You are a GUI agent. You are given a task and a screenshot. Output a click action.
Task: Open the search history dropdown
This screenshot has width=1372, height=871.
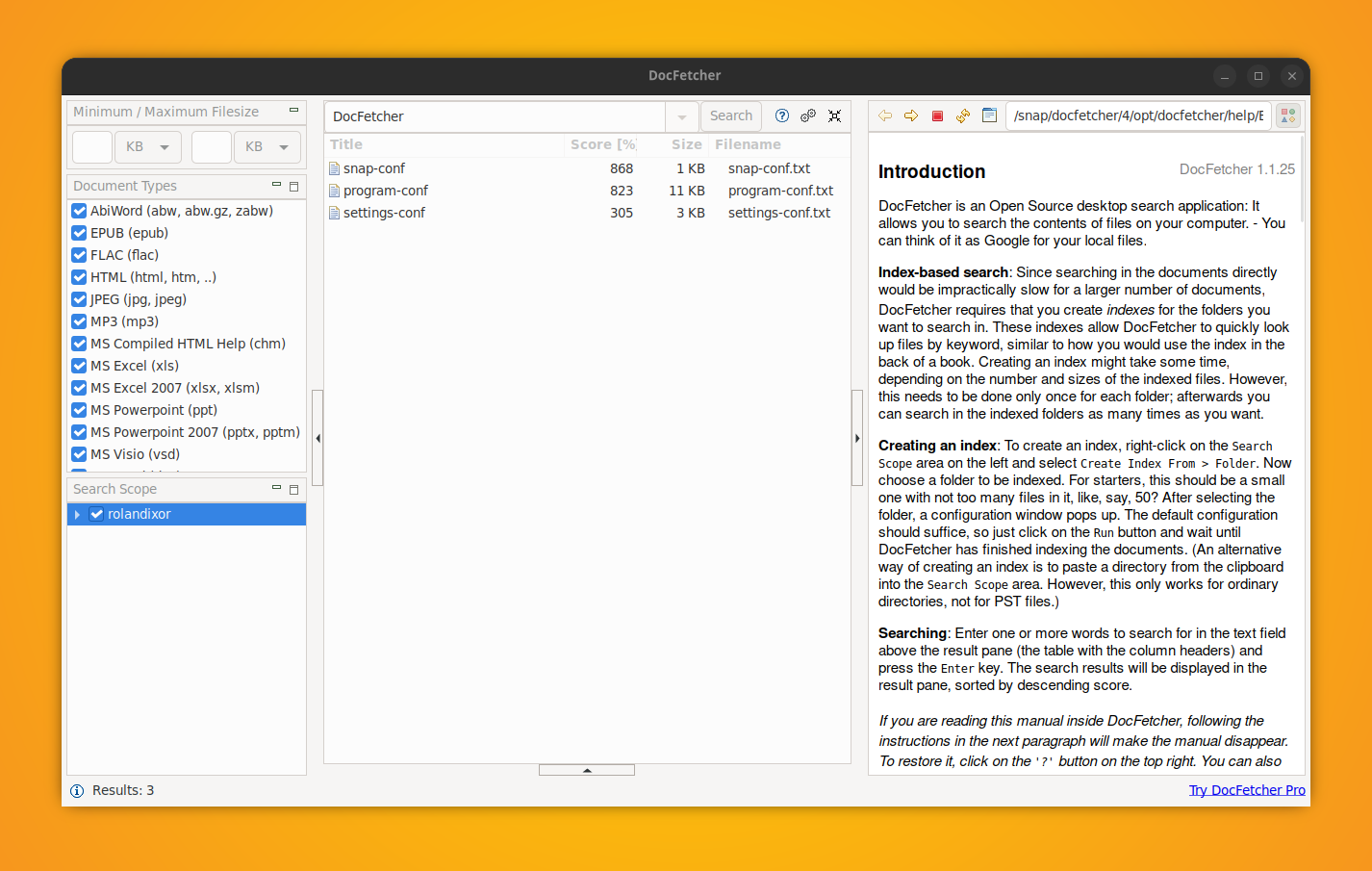[681, 115]
